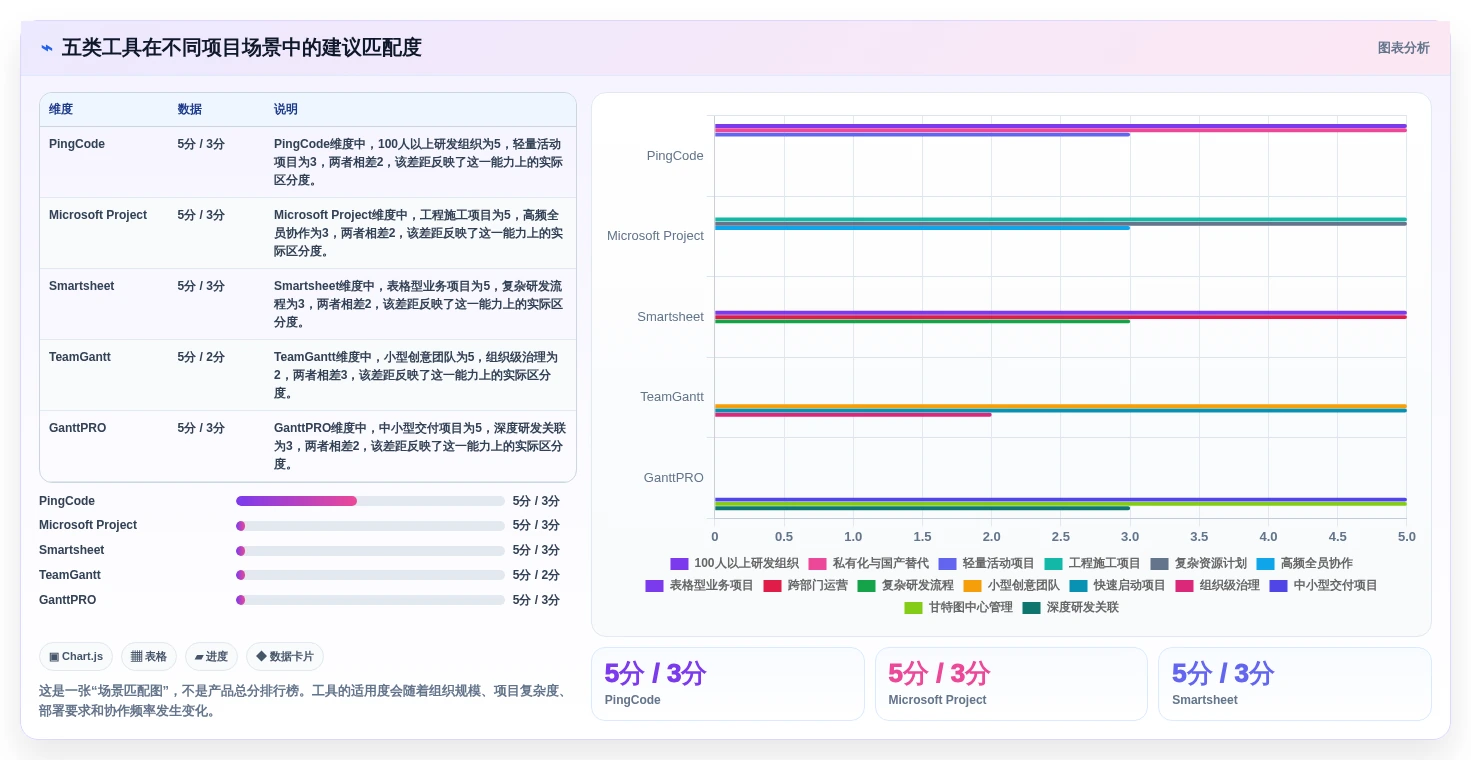This screenshot has width=1471, height=760.
Task: Select the TeamGantt table row name
Action: 80,357
